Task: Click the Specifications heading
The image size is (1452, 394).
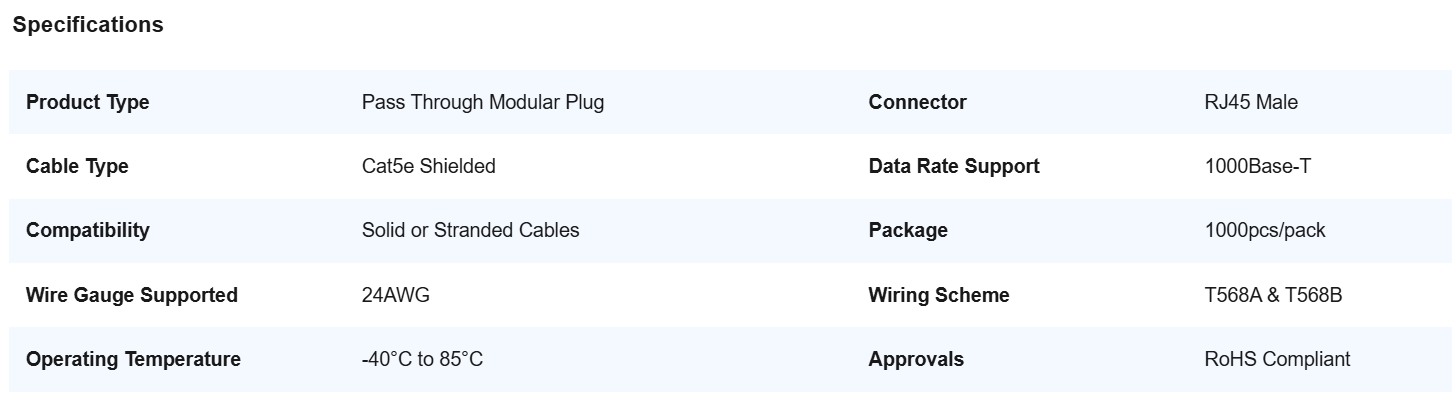Action: [88, 25]
